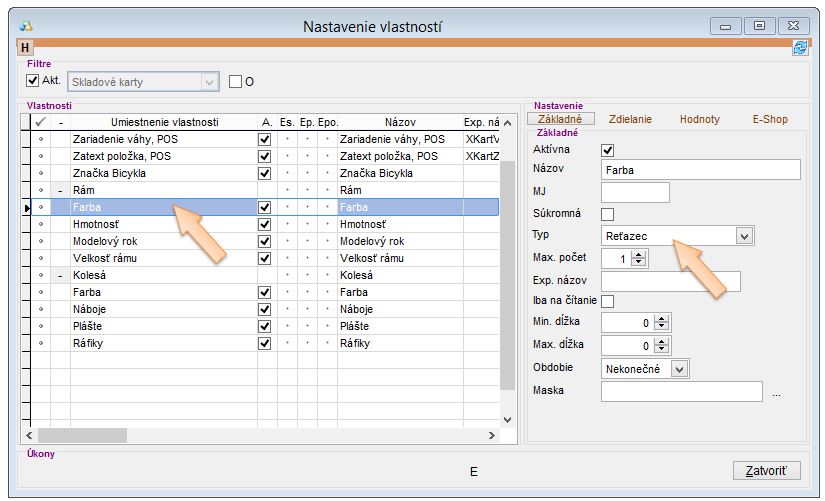Click the H icon in top-left corner
The height and width of the screenshot is (501, 825).
(26, 47)
